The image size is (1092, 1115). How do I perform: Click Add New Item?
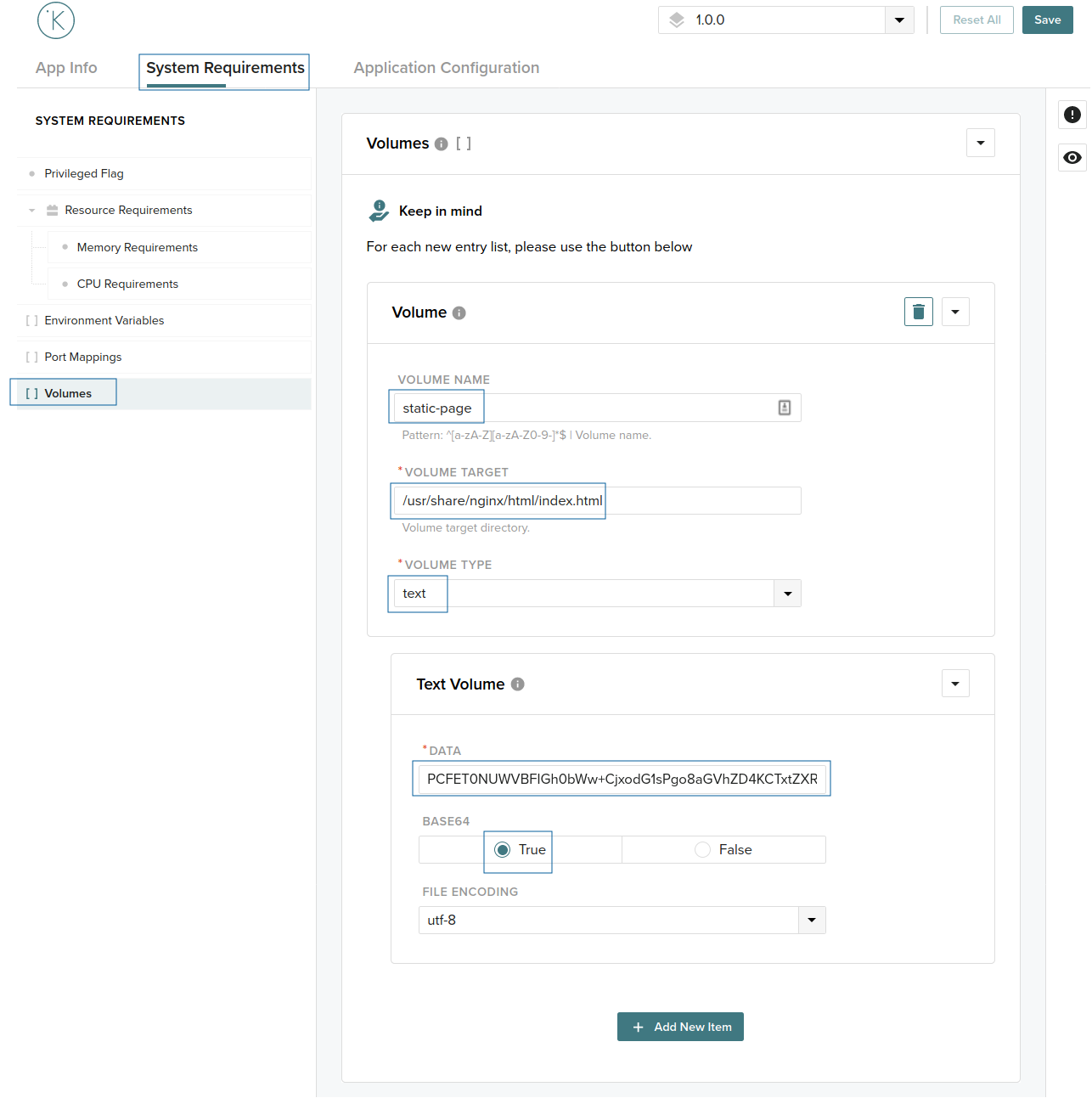[680, 1027]
